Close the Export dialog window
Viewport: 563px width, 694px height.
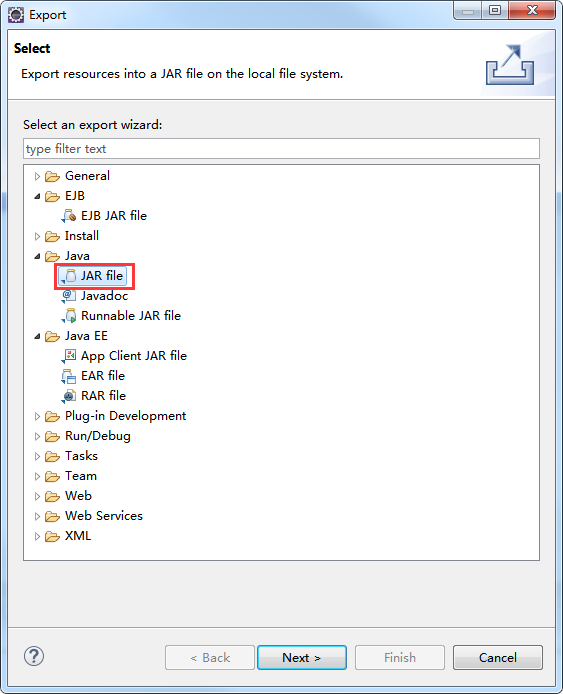[532, 10]
